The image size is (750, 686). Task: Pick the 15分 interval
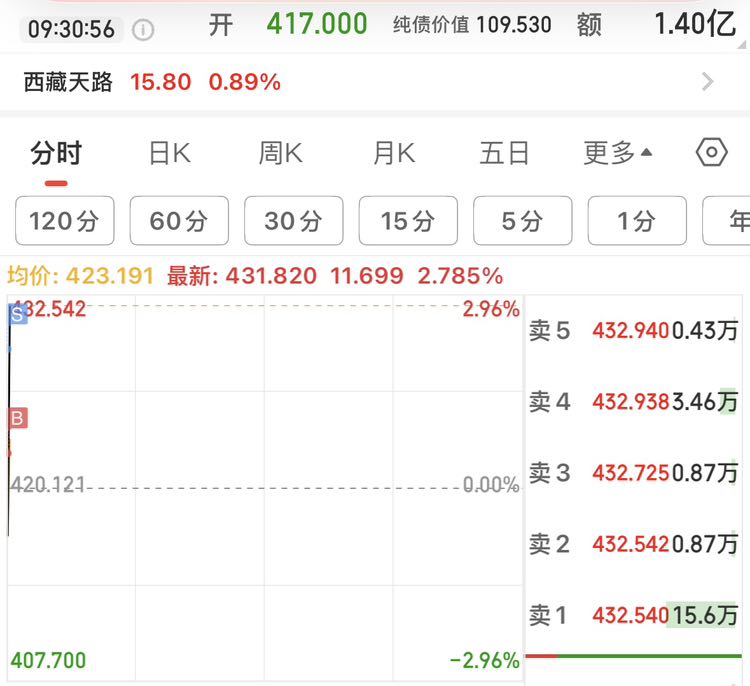(408, 221)
